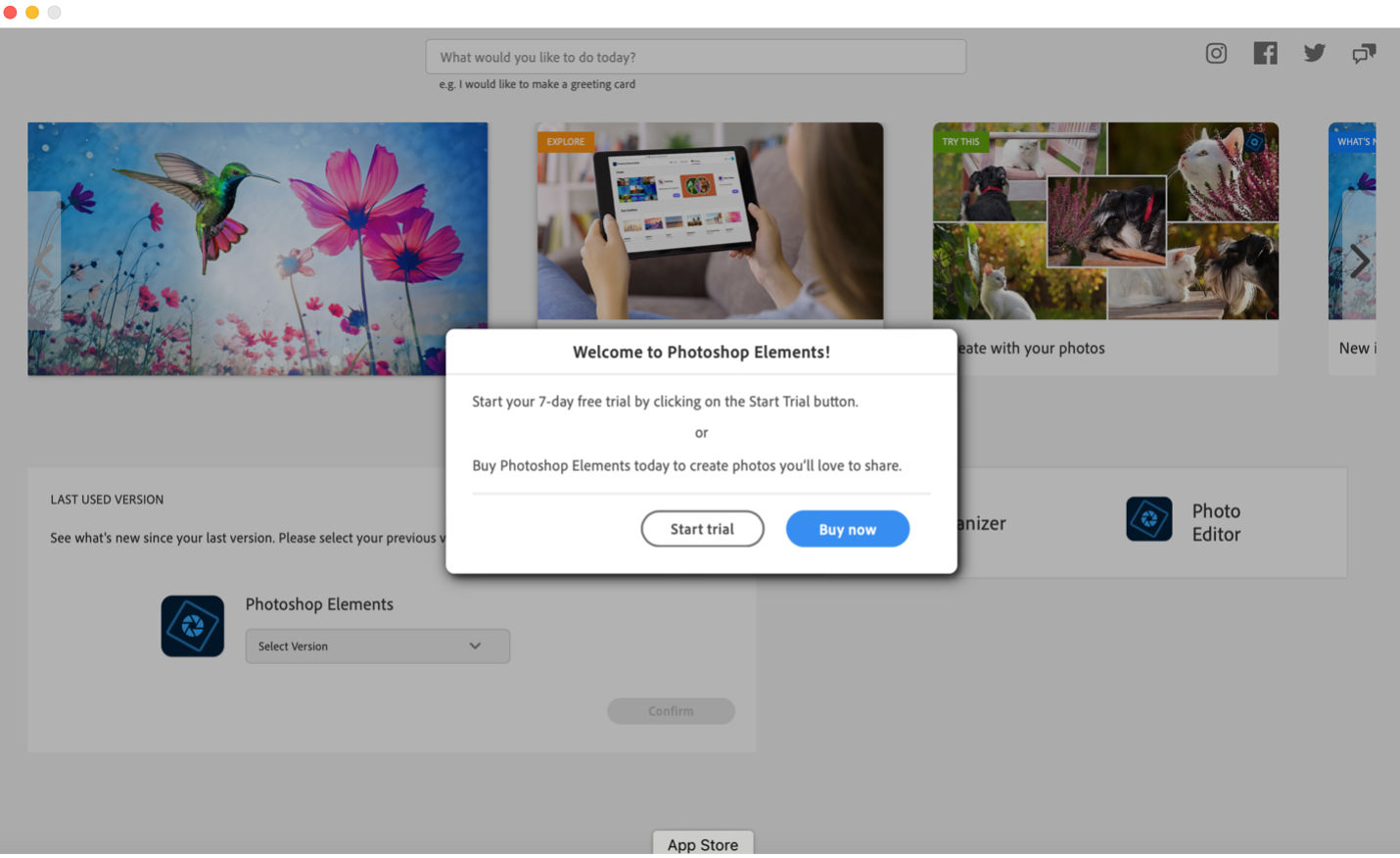The width and height of the screenshot is (1400, 858).
Task: Click the Buy now button
Action: (848, 529)
